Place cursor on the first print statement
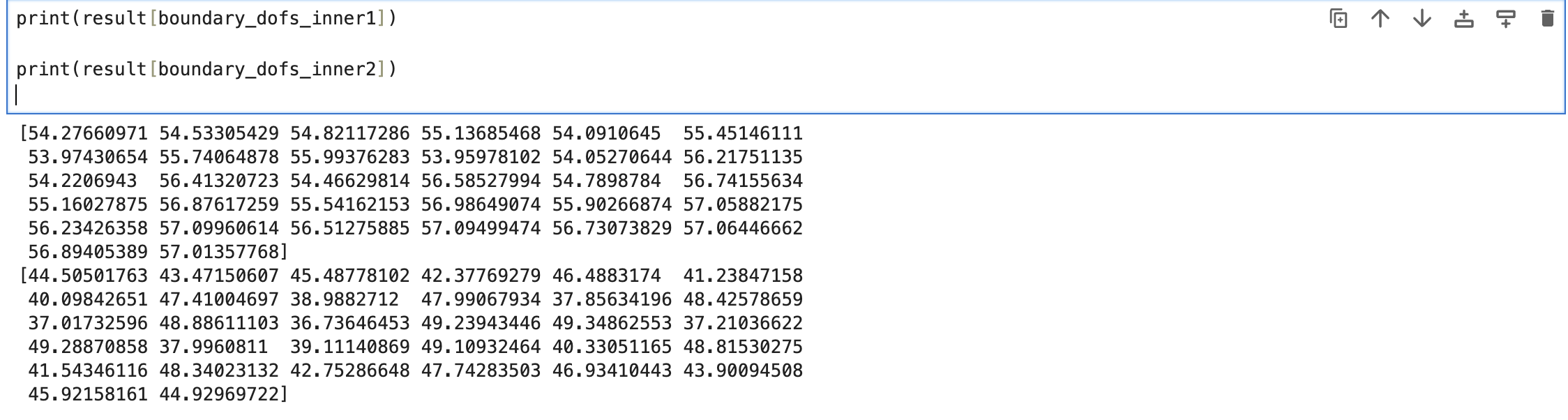This screenshot has width=1568, height=420. [x=43, y=19]
